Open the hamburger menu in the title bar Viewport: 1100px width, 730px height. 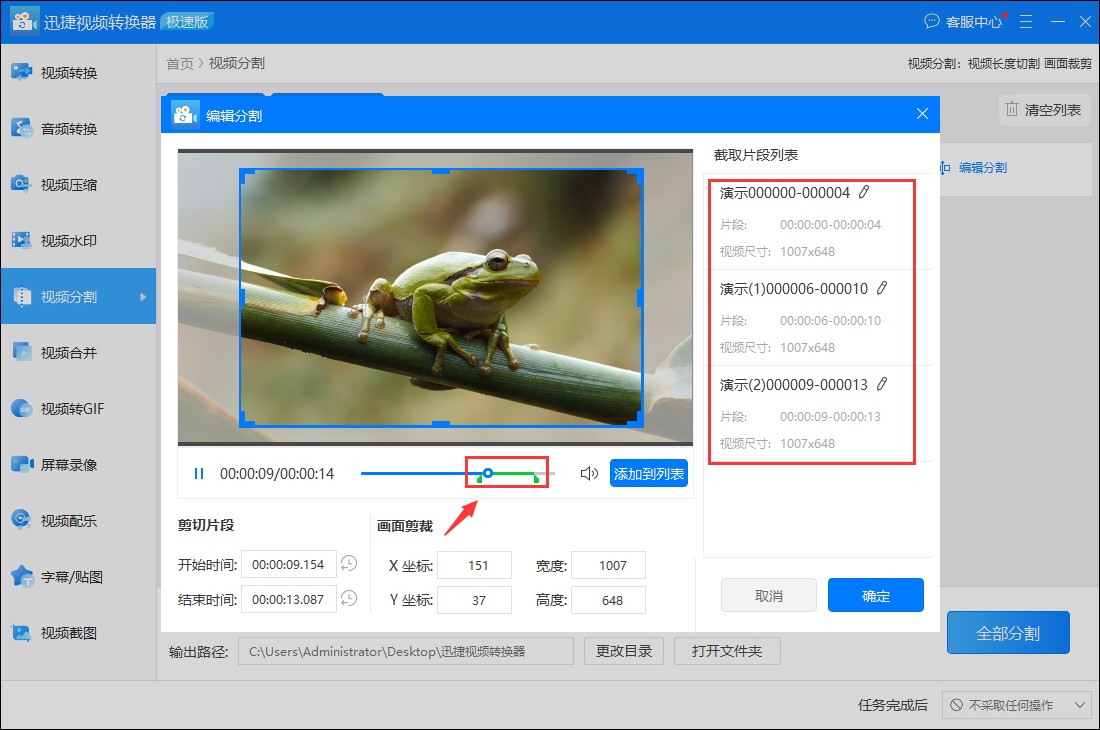coord(1025,20)
